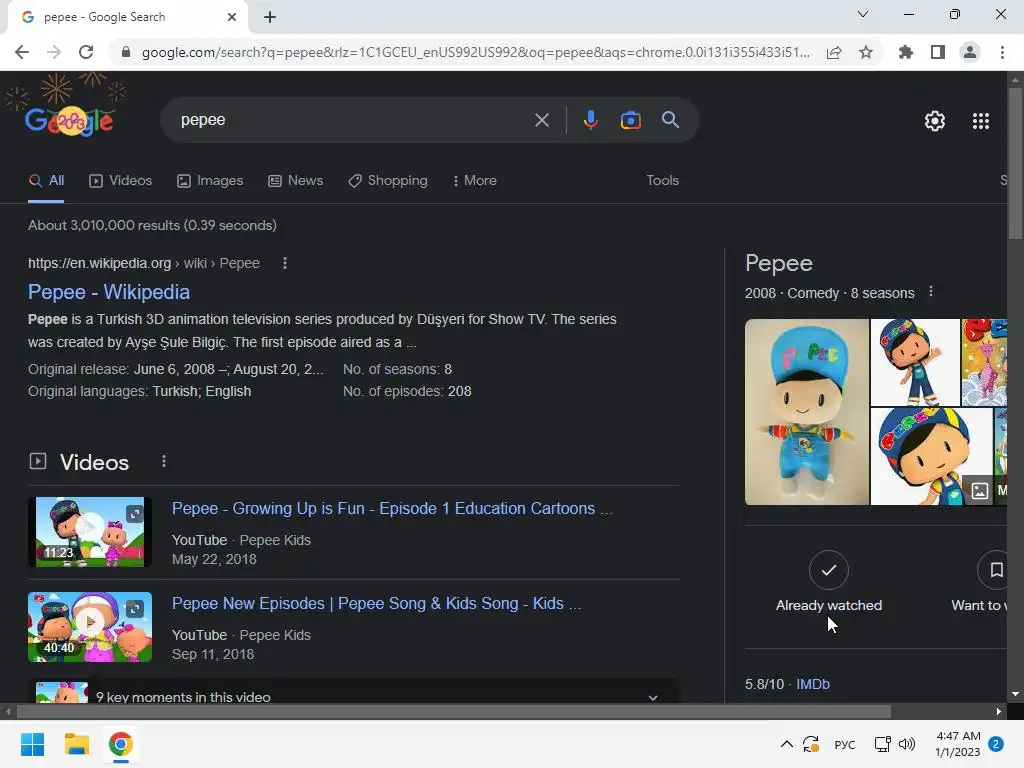
Task: Open Videos section three-dot options
Action: tap(164, 462)
